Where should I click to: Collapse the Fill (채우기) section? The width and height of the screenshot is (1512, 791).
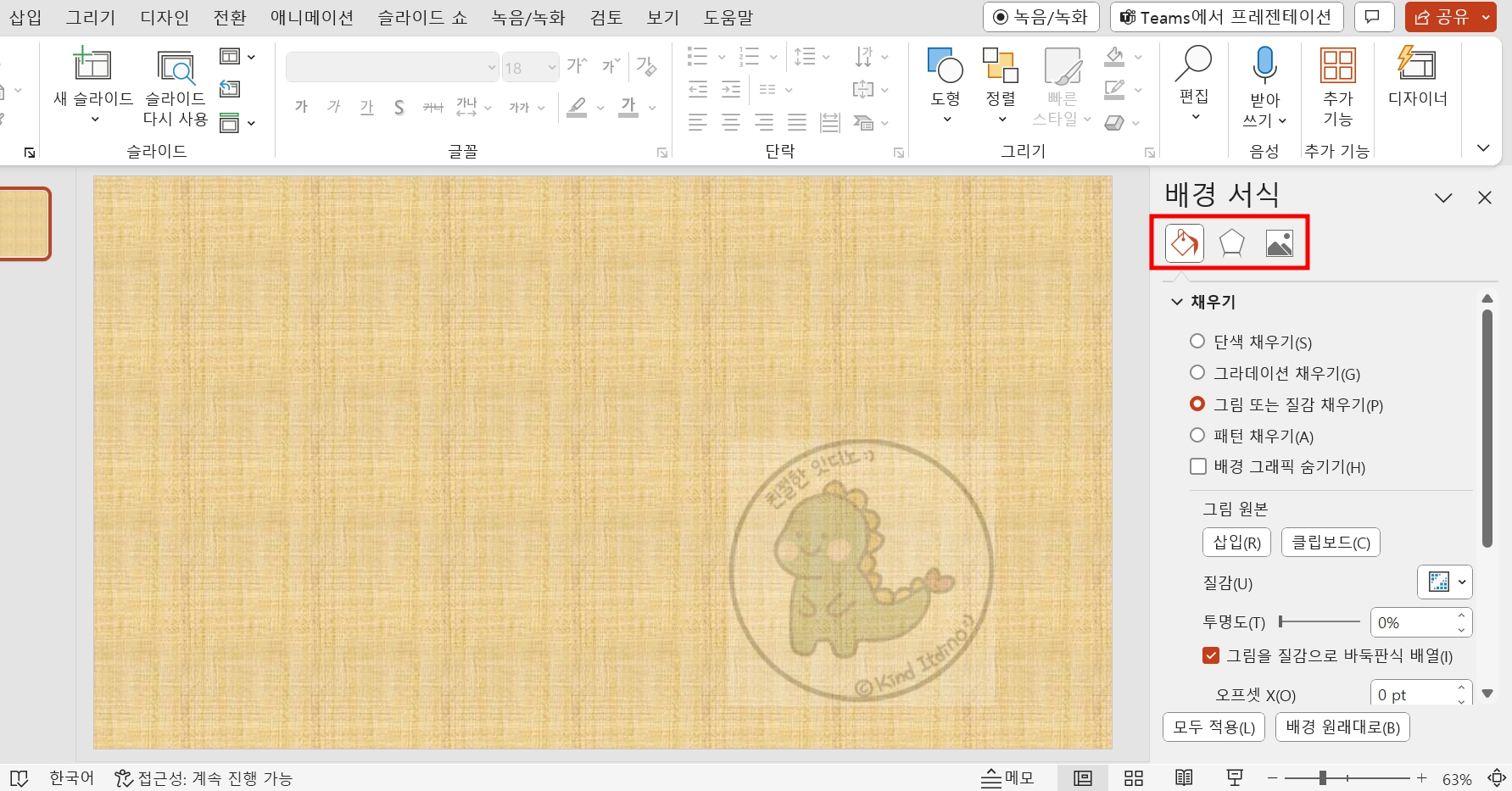(x=1176, y=302)
